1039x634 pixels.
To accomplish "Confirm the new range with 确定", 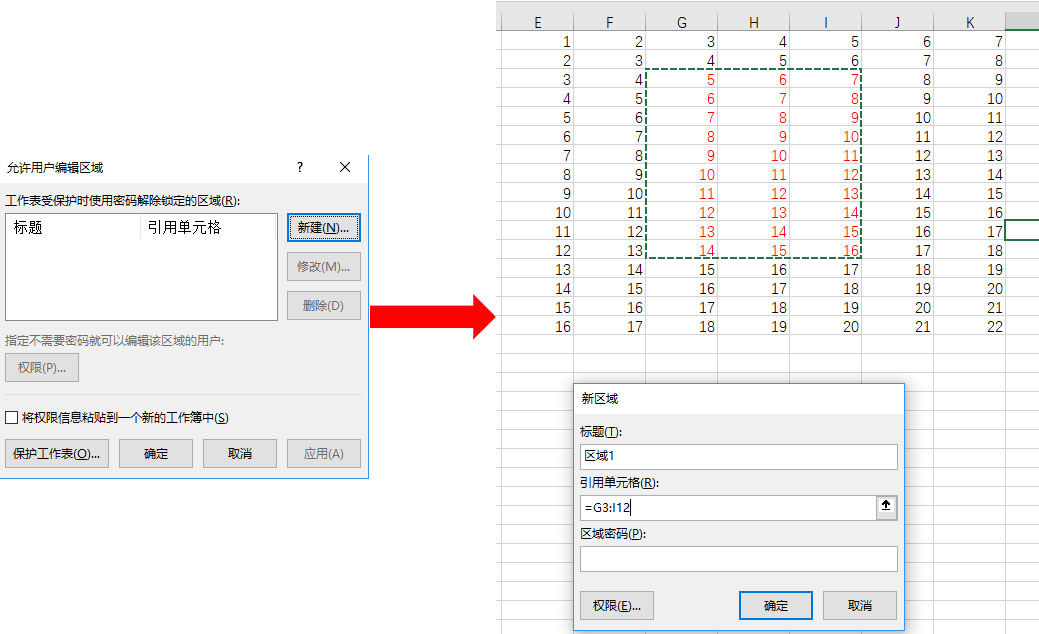I will [x=775, y=605].
